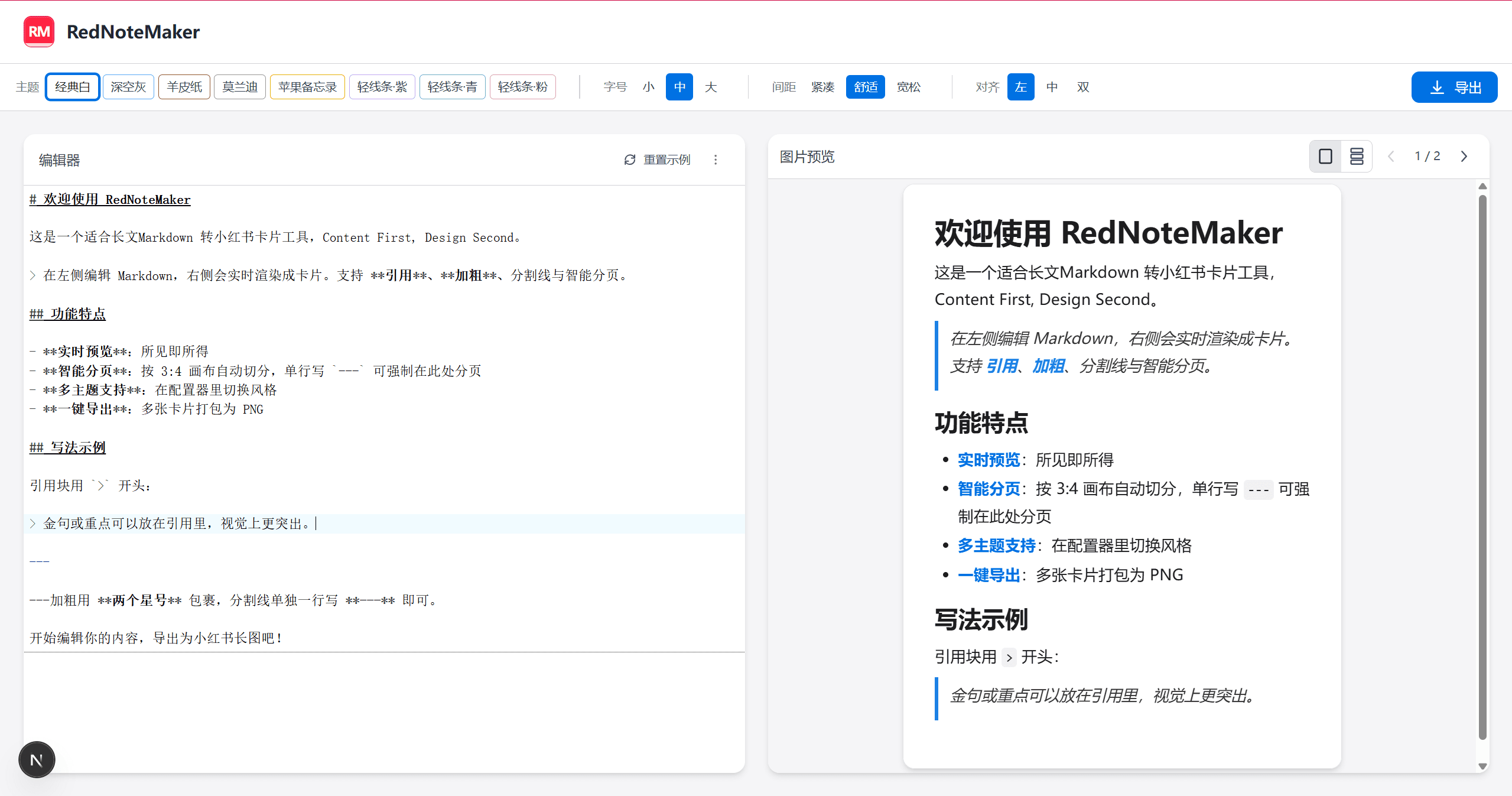Click editor line starting '这是一个适合长文Markdown'
The width and height of the screenshot is (1512, 796).
tap(275, 238)
